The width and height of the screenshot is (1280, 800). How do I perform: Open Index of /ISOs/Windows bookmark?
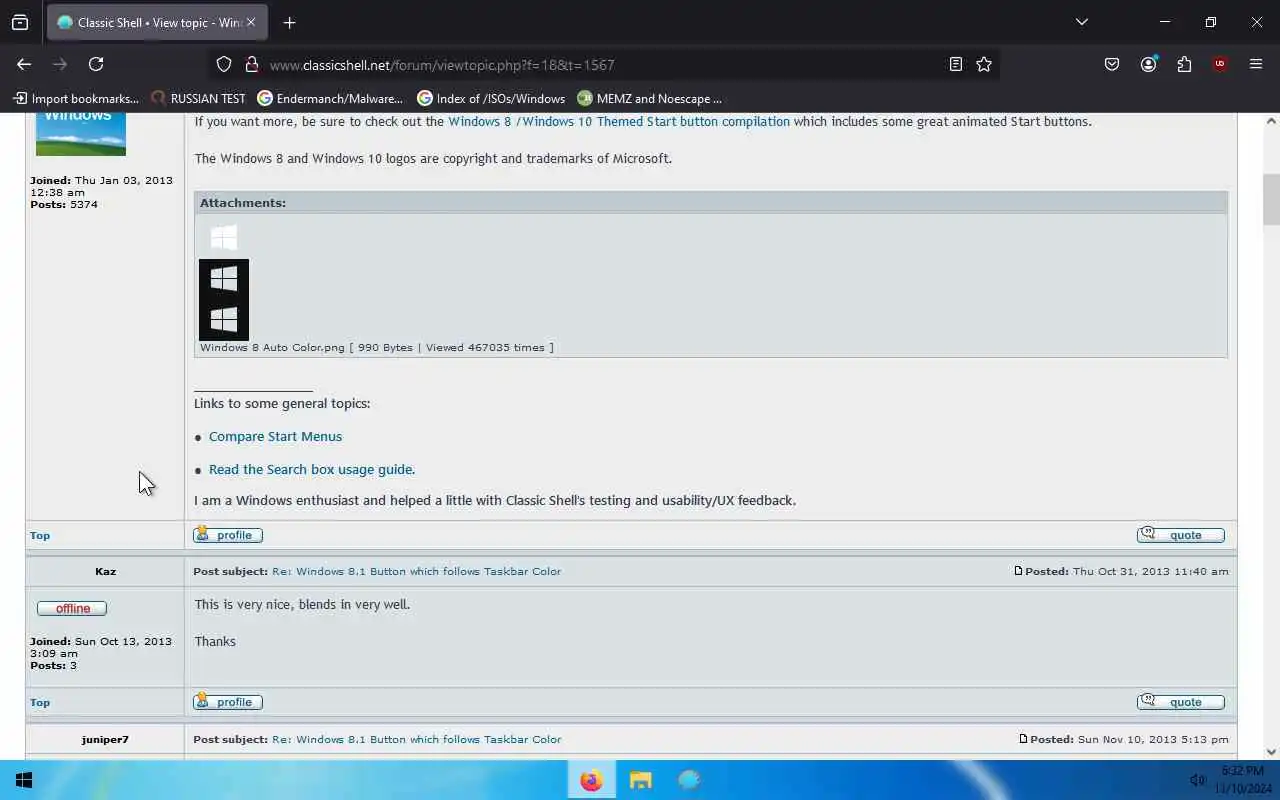pos(491,98)
